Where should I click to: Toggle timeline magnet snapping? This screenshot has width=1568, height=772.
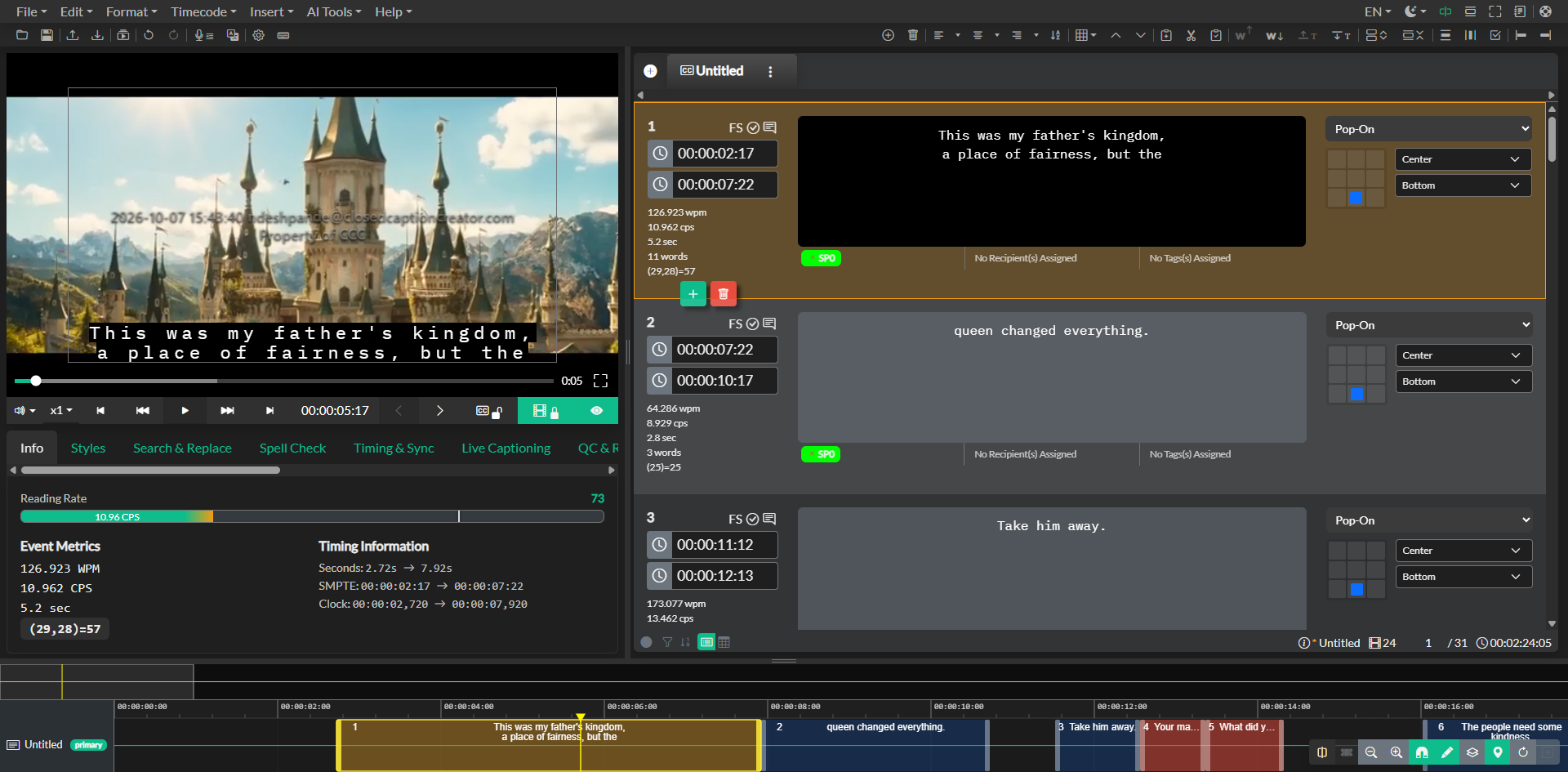point(1422,752)
